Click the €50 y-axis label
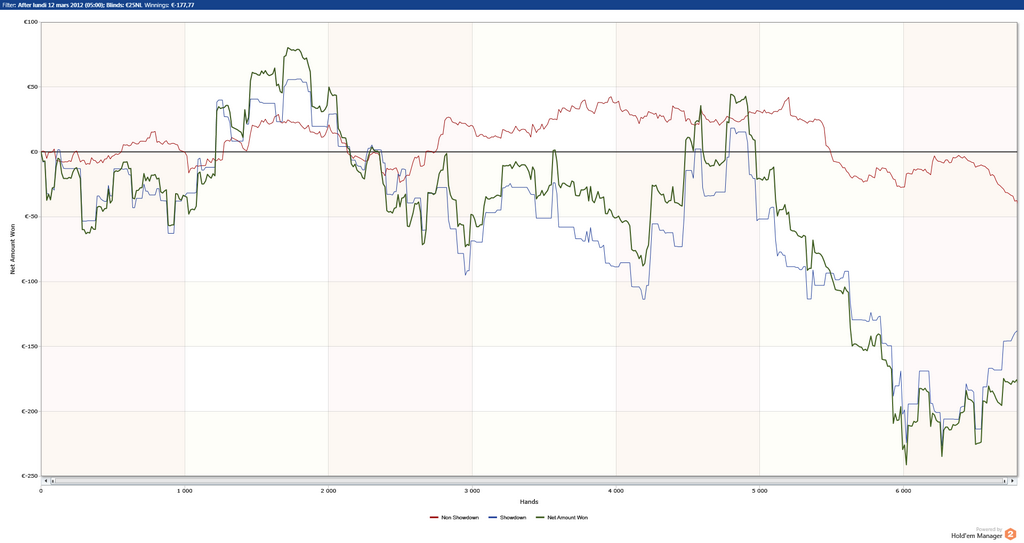 32,87
